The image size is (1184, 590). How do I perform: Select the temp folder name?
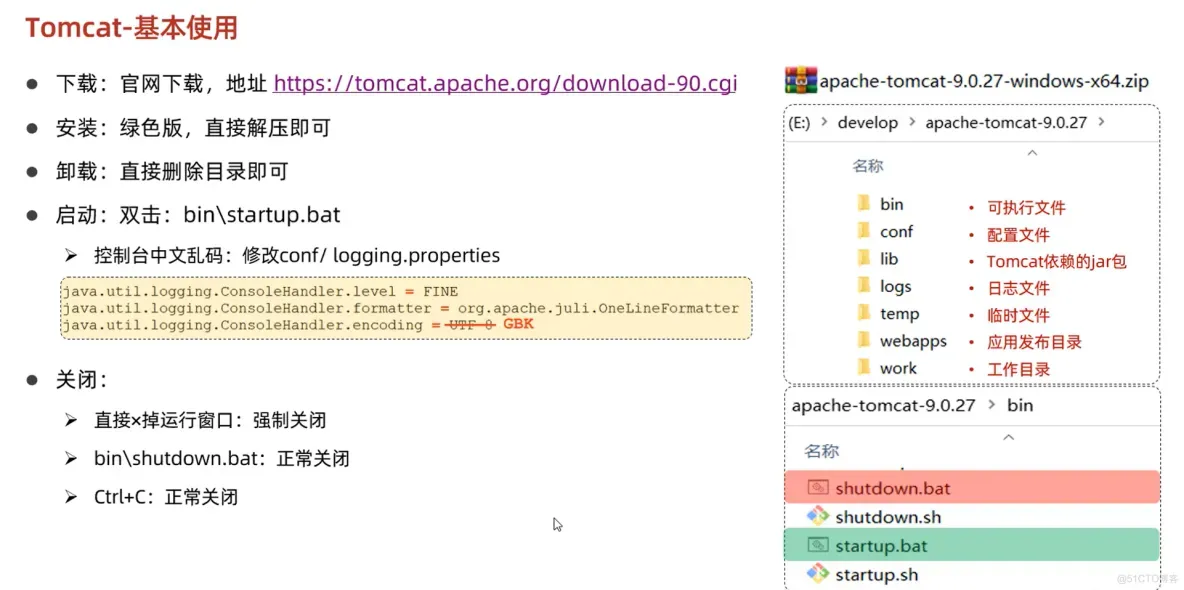point(899,314)
